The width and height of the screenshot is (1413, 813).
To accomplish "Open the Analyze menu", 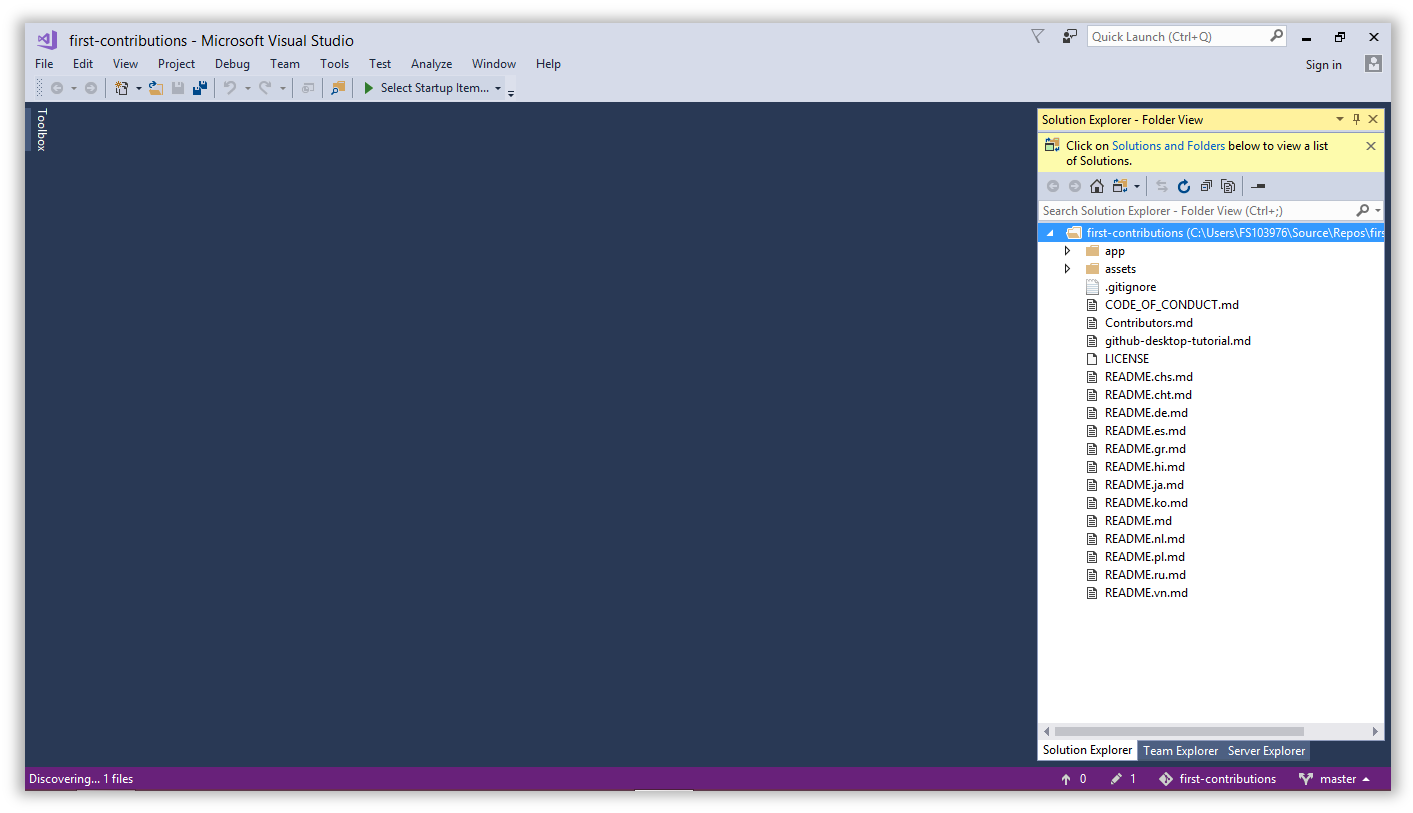I will click(x=431, y=64).
